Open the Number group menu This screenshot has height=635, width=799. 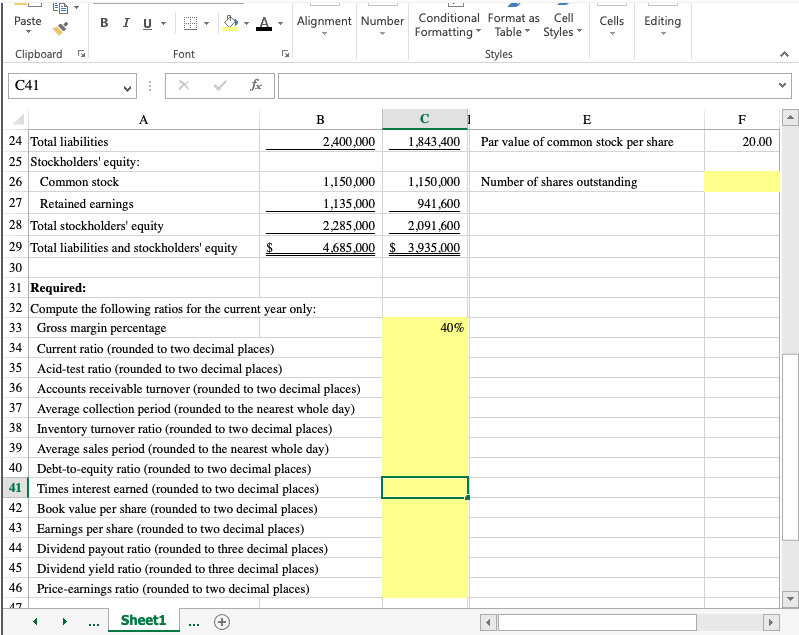click(x=382, y=25)
